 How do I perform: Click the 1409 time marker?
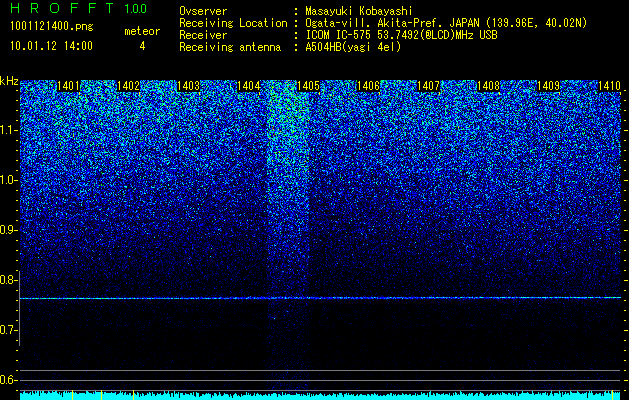pyautogui.click(x=548, y=86)
